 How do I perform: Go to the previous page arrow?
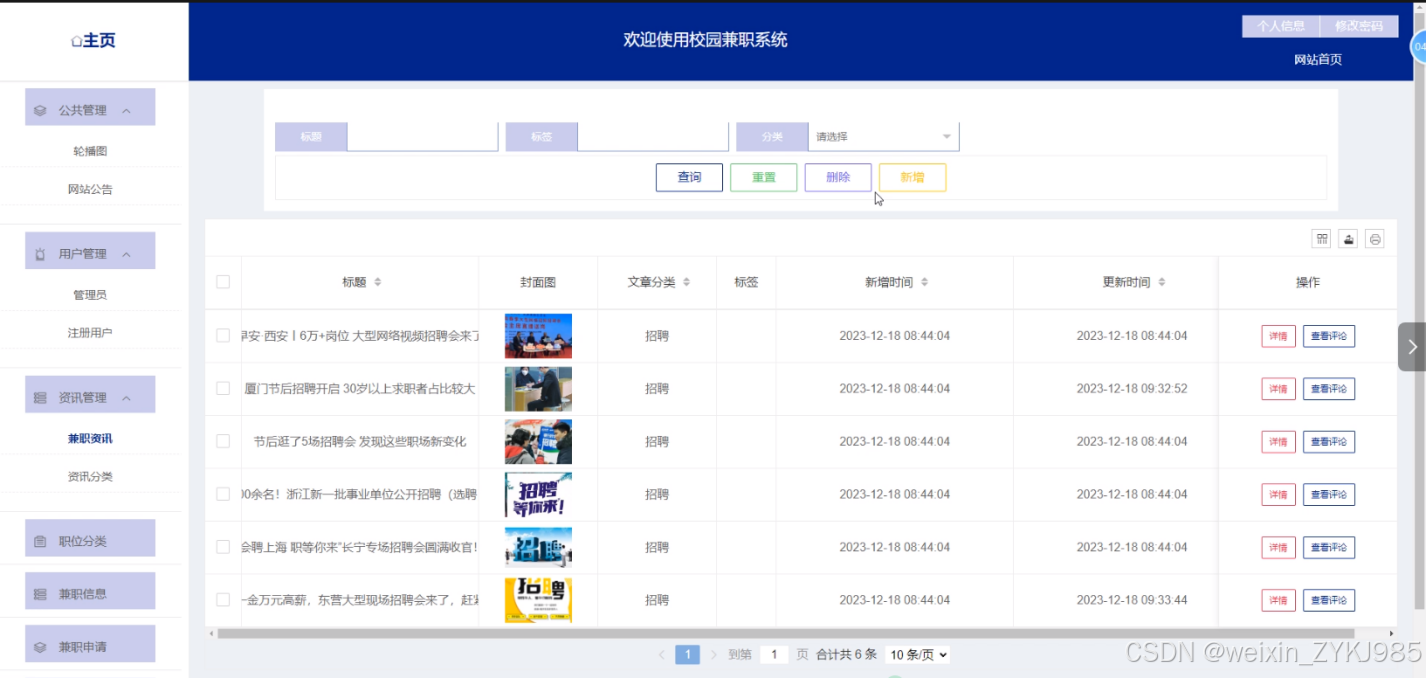pyautogui.click(x=661, y=655)
